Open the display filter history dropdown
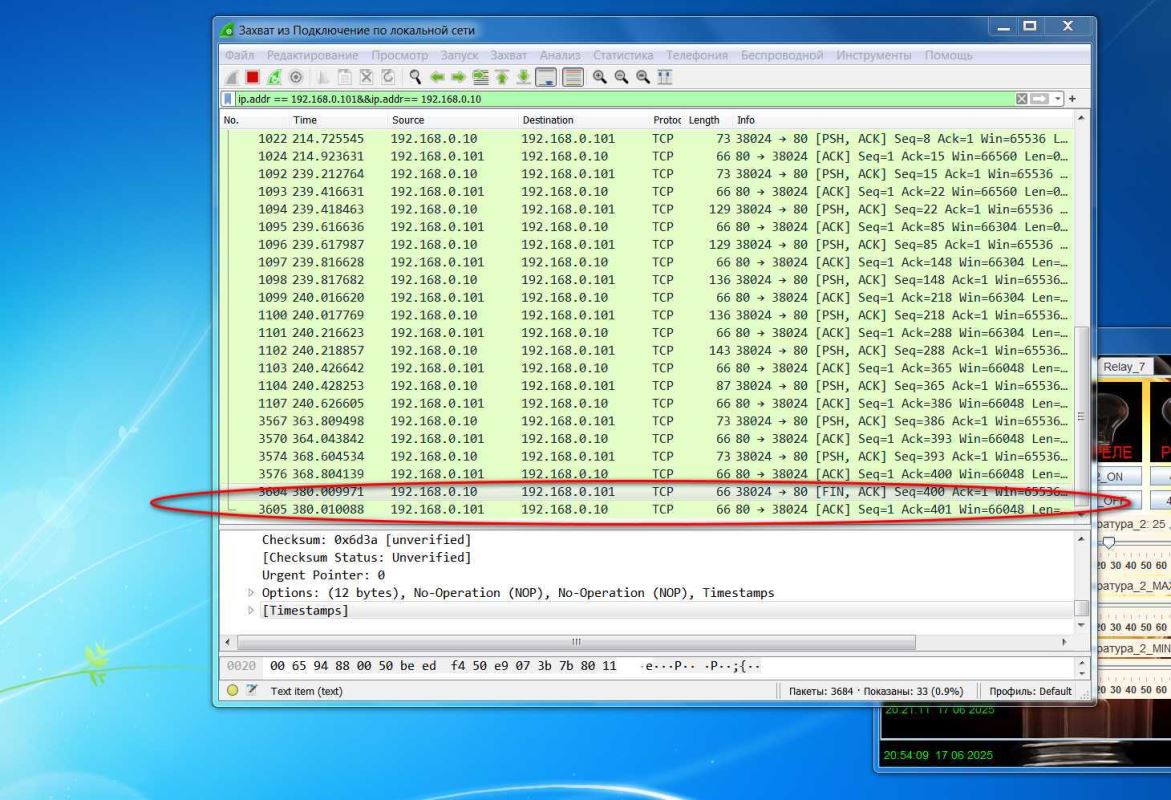The height and width of the screenshot is (800, 1171). click(1058, 99)
